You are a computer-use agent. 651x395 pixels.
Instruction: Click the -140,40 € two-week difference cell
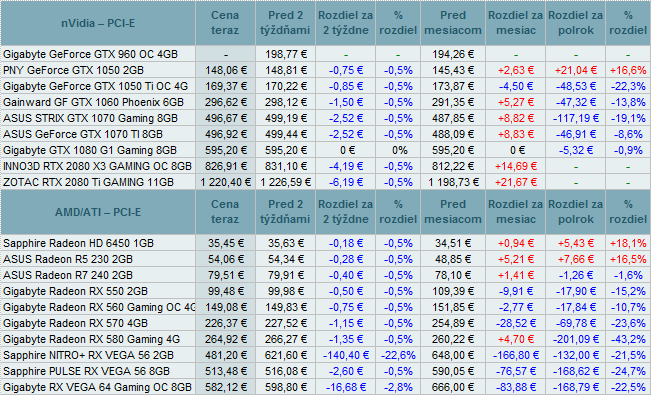[x=345, y=355]
